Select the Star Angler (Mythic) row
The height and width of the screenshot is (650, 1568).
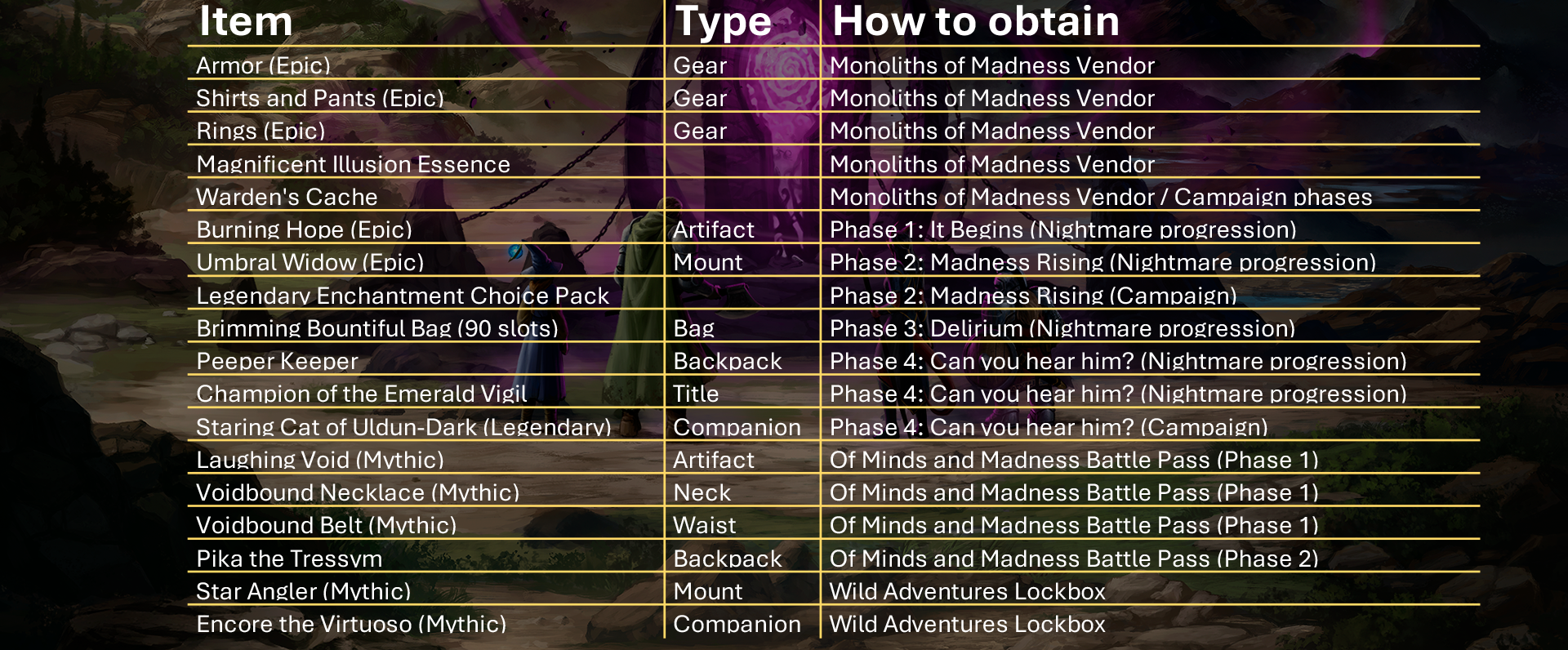(x=833, y=590)
